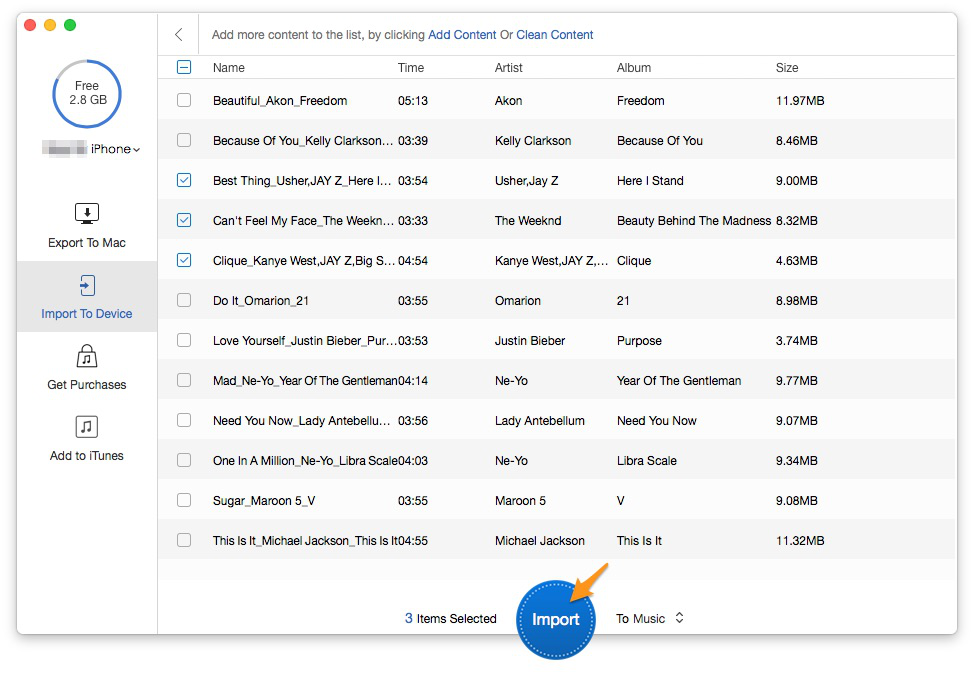Image resolution: width=974 pixels, height=681 pixels.
Task: Check the Need You Now row checkbox
Action: pos(184,420)
